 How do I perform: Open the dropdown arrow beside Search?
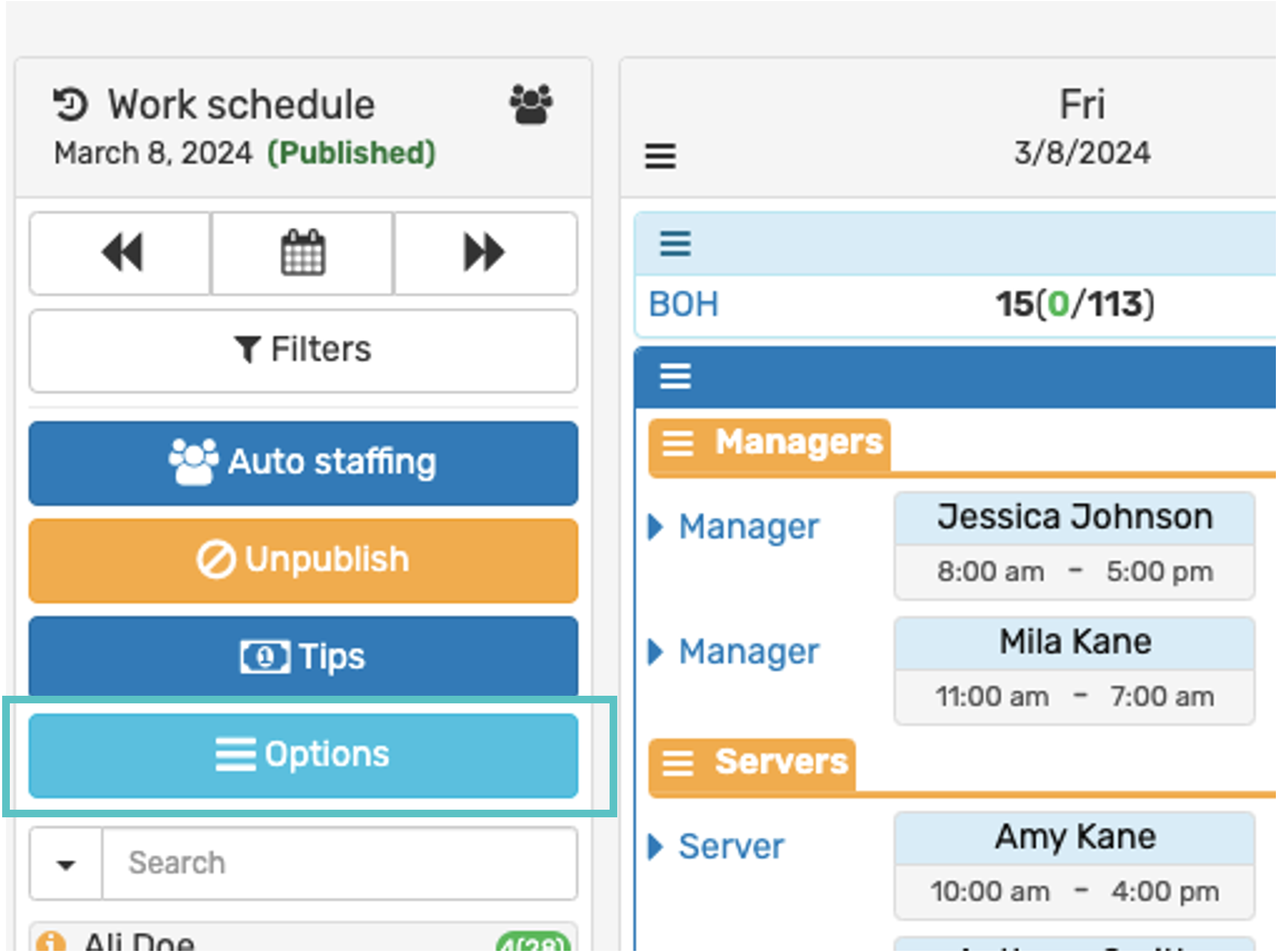(67, 864)
